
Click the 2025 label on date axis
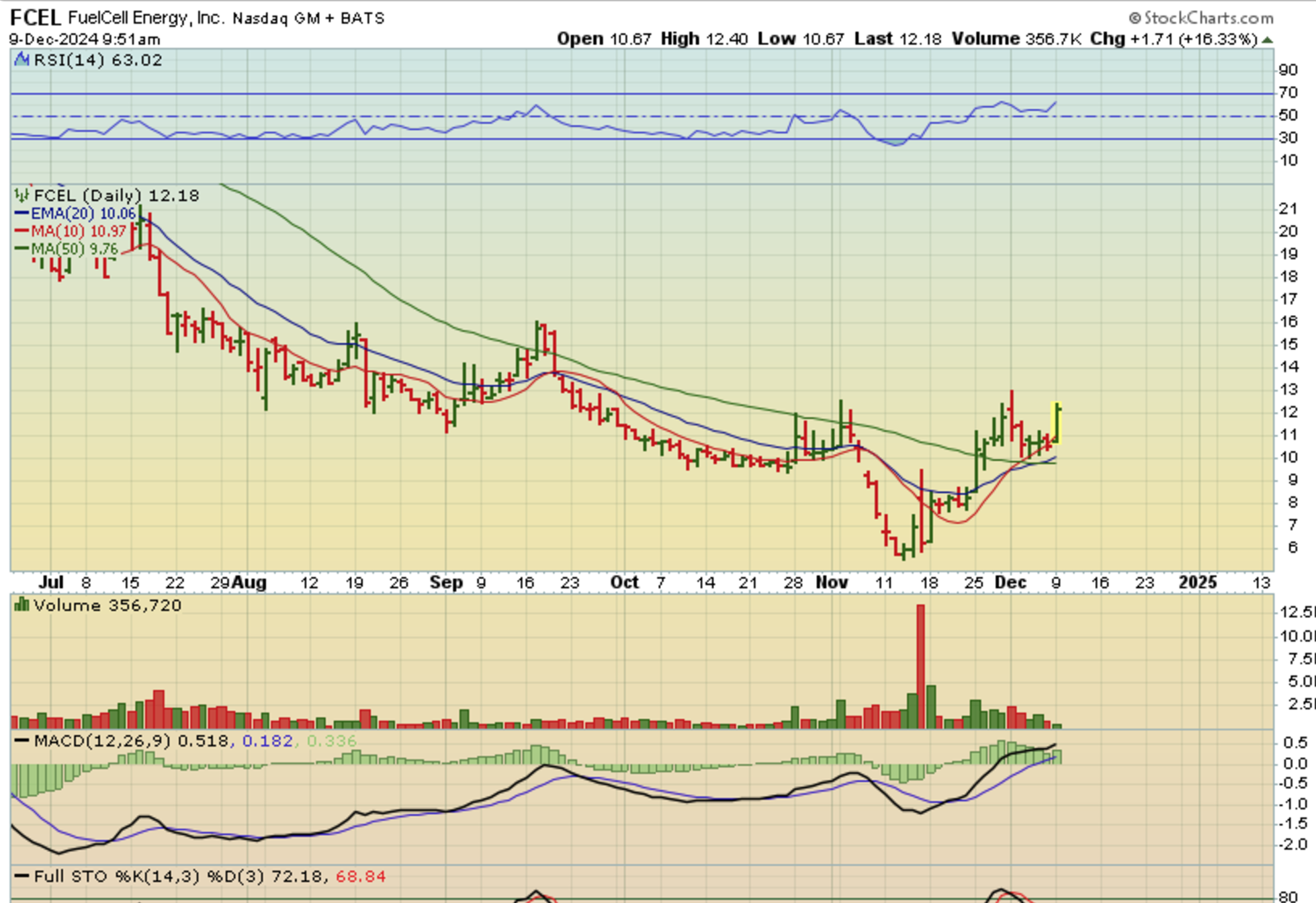tap(1198, 583)
